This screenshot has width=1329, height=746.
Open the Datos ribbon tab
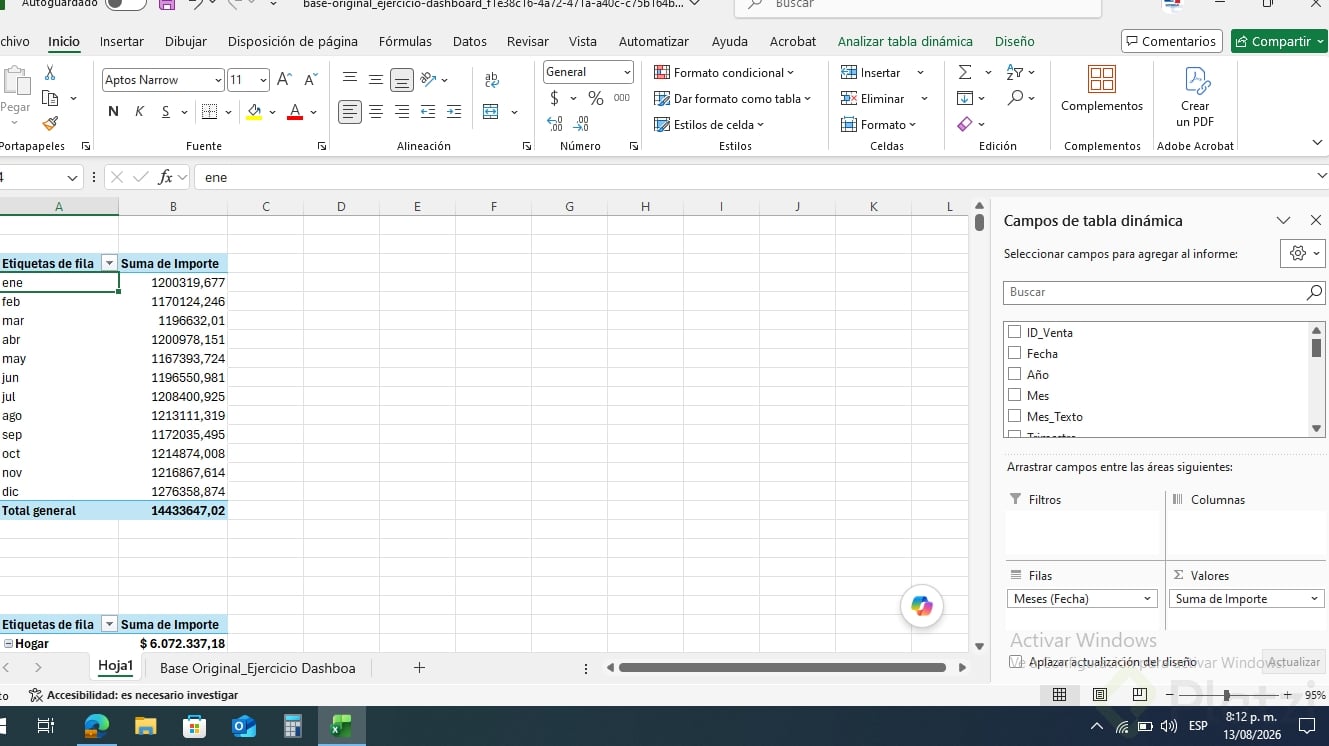(470, 41)
